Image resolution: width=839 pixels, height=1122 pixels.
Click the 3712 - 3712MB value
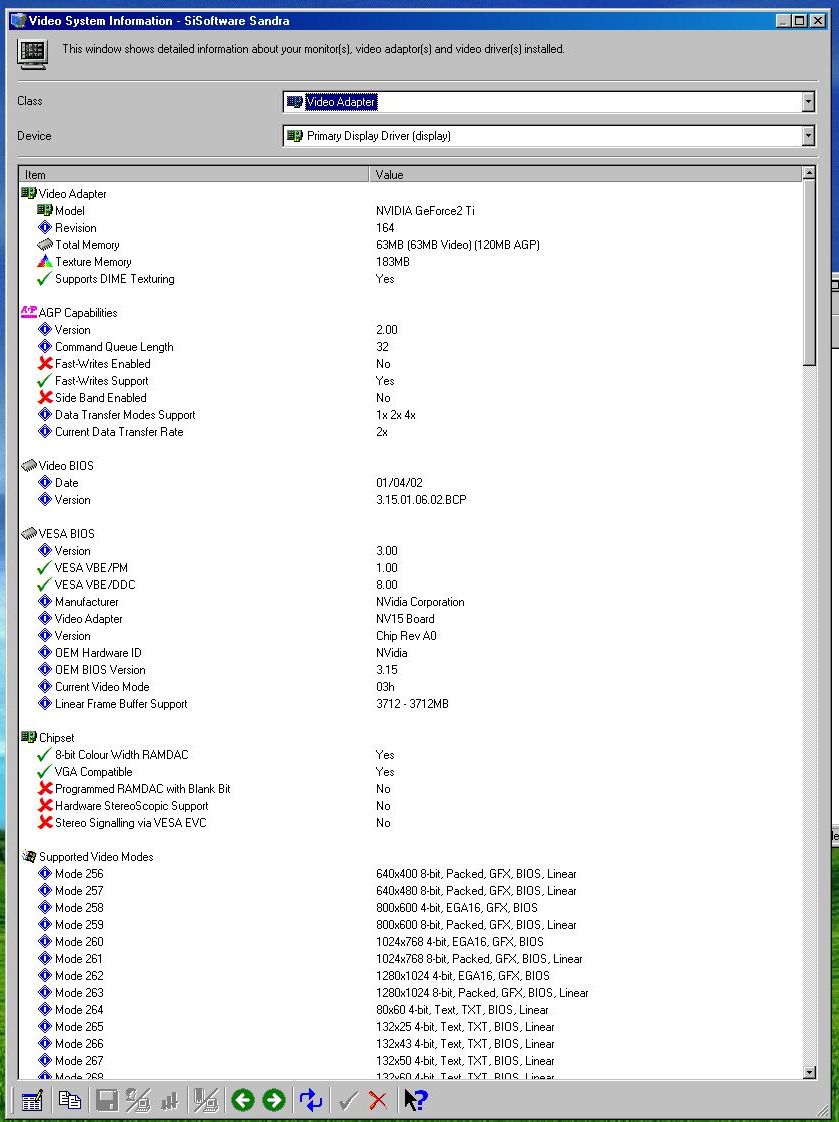click(x=412, y=704)
